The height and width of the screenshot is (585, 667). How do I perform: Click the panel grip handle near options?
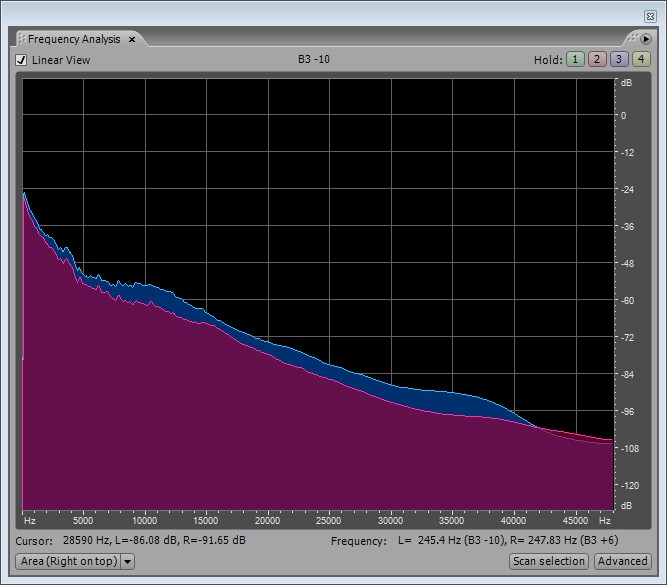(x=633, y=38)
